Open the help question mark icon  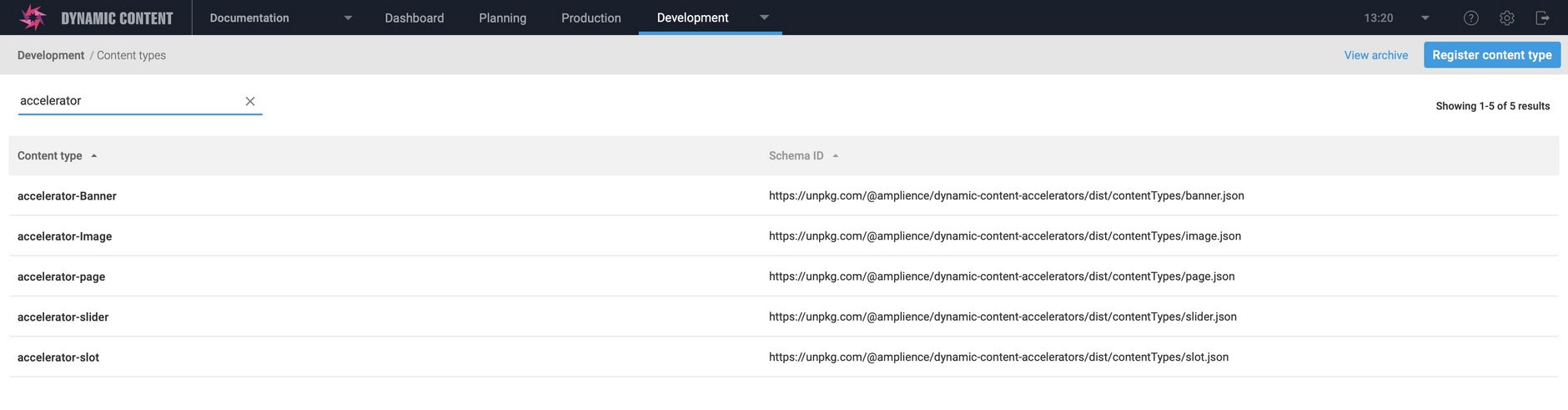[x=1471, y=18]
